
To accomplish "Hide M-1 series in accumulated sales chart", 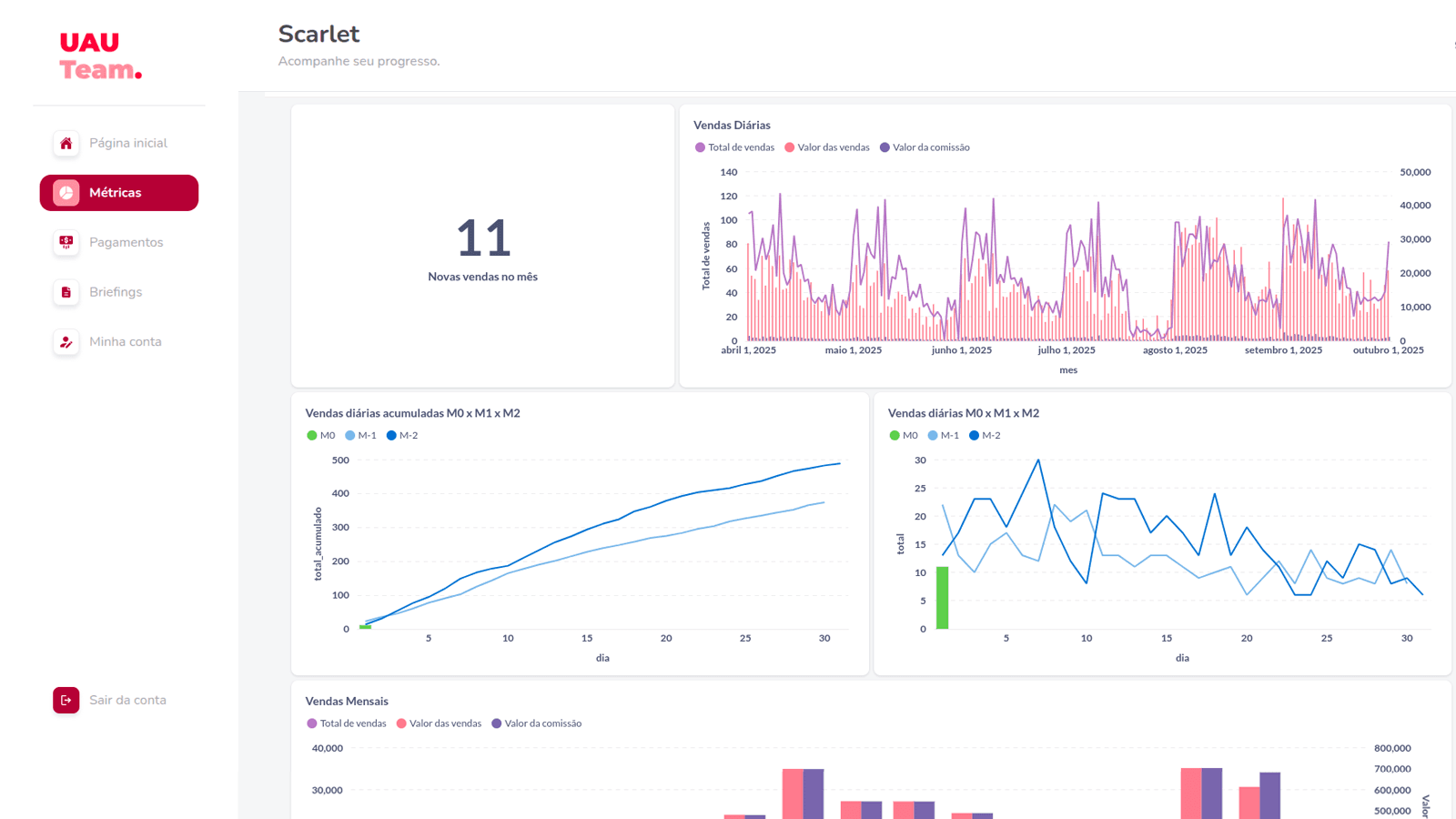I will pos(360,436).
